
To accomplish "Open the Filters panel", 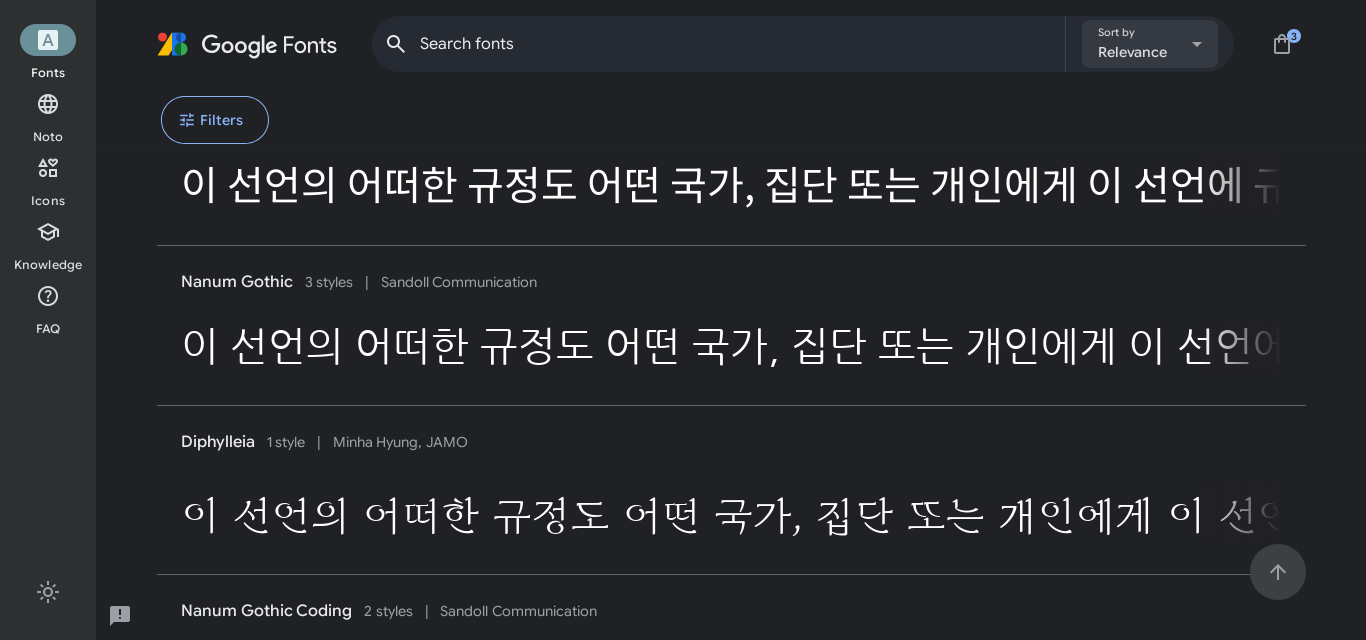I will coord(215,120).
